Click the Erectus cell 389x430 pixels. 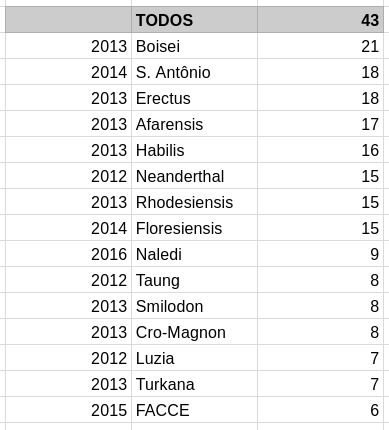(x=194, y=98)
